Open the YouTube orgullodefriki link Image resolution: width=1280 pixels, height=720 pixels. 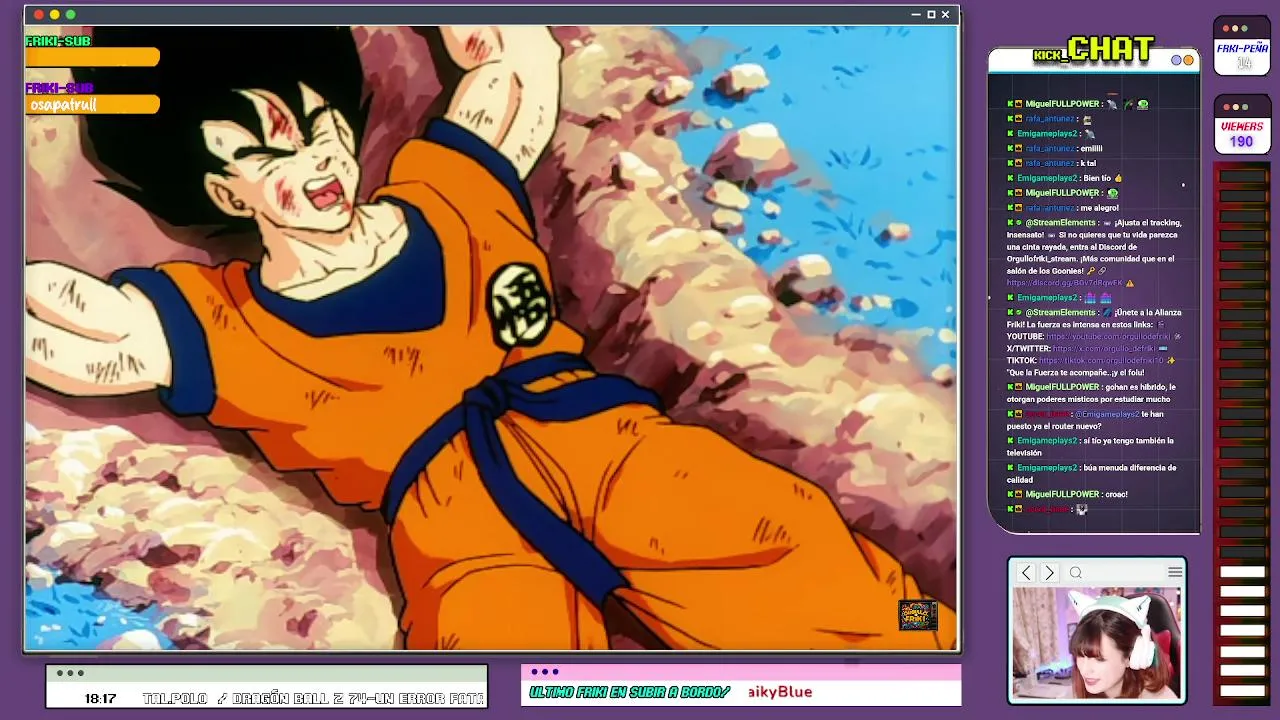1108,337
